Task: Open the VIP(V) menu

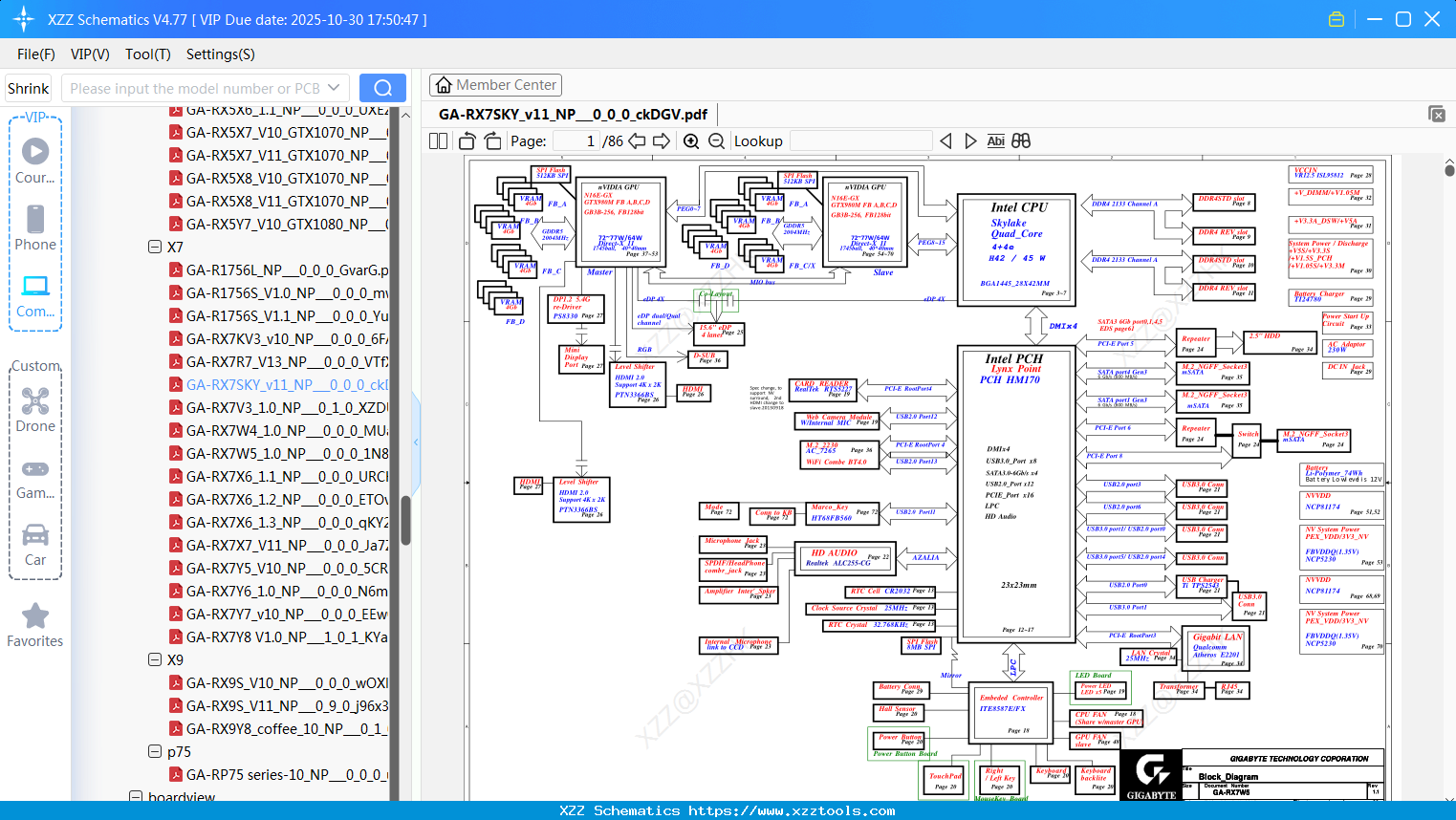Action: click(x=90, y=54)
